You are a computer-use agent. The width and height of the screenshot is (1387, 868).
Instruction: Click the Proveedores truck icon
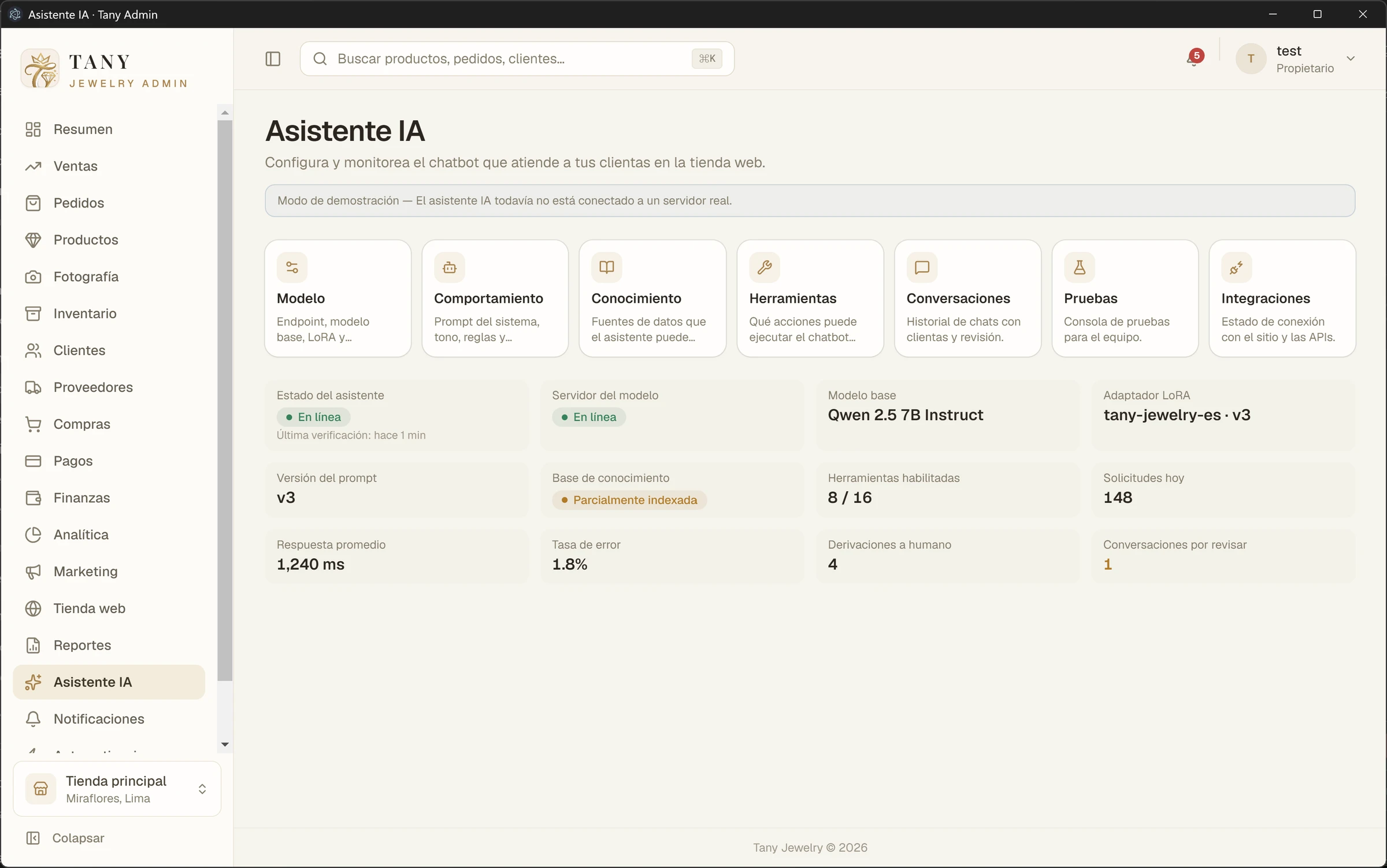[x=33, y=387]
